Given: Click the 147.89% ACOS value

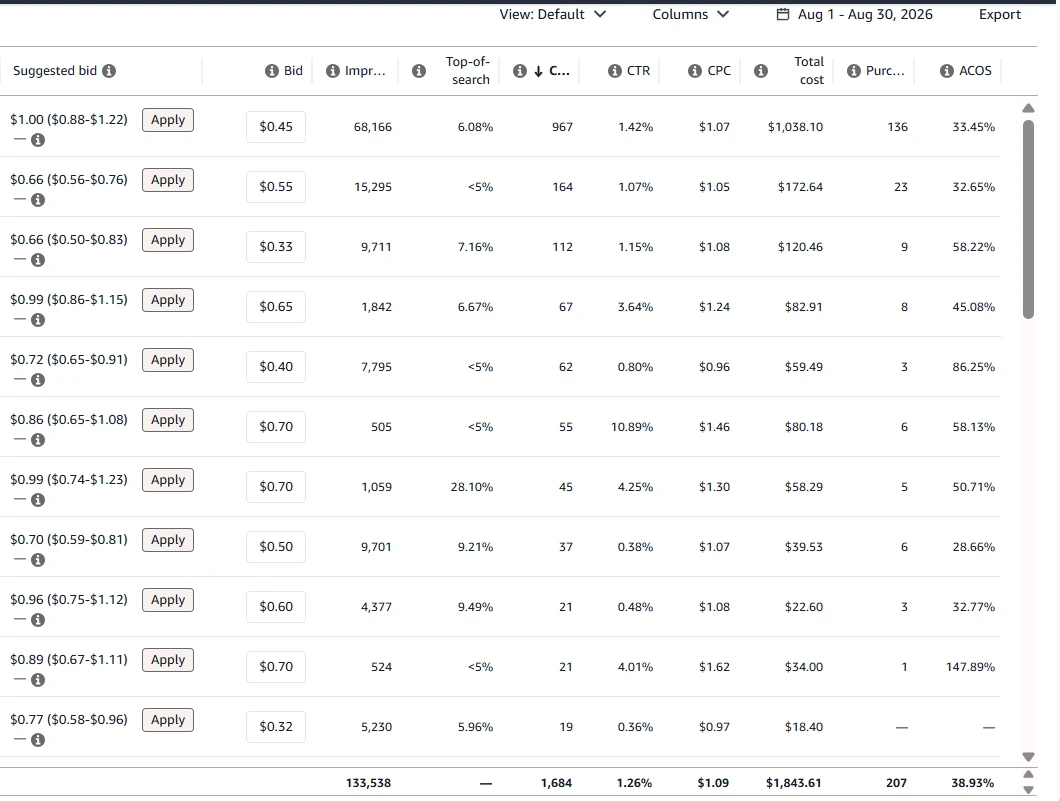Looking at the screenshot, I should coord(970,667).
